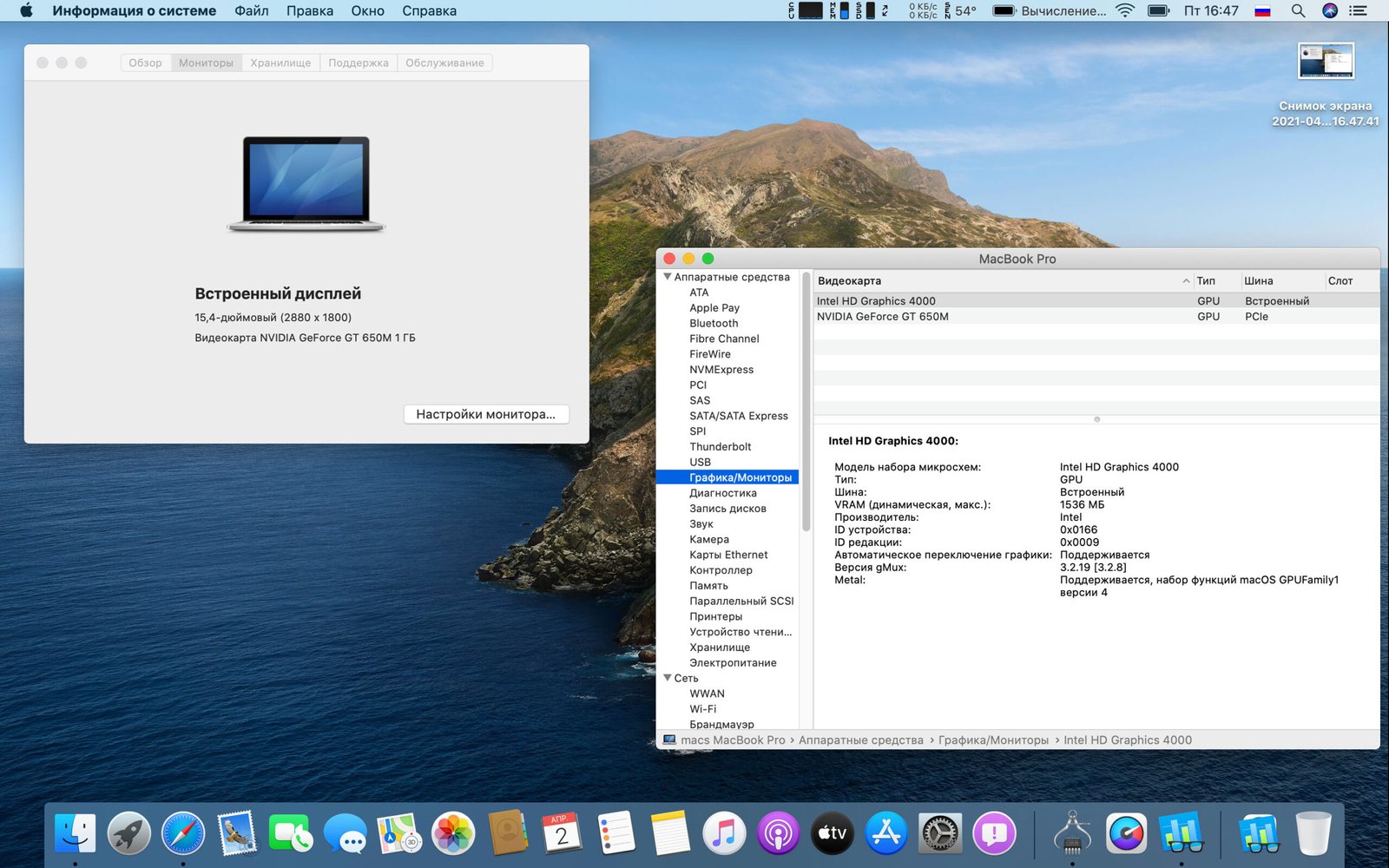Collapse the Аппаратные средства tree section
This screenshot has width=1389, height=868.
(x=668, y=277)
